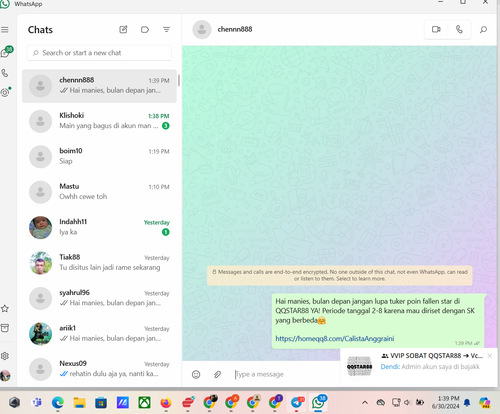
Task: Open the Chats sidebar icon with badge
Action: (x=6, y=52)
